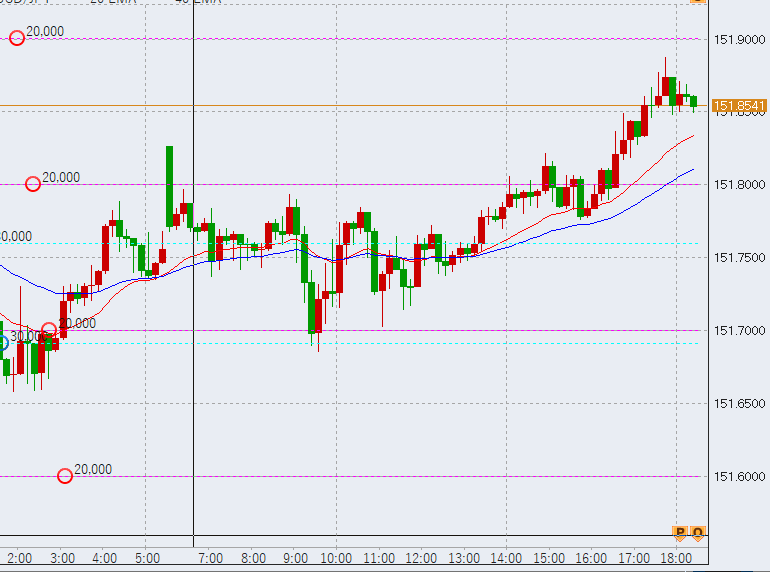Click the red order circle at 151.900
This screenshot has width=770, height=572.
[x=16, y=38]
